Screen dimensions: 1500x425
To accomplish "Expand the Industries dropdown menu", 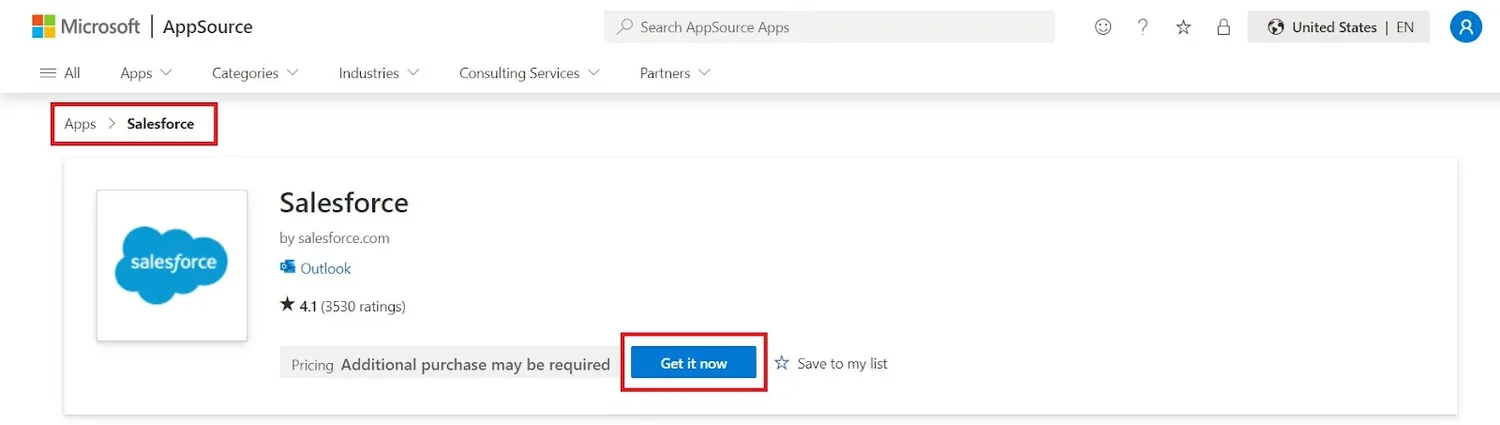I will click(x=379, y=73).
